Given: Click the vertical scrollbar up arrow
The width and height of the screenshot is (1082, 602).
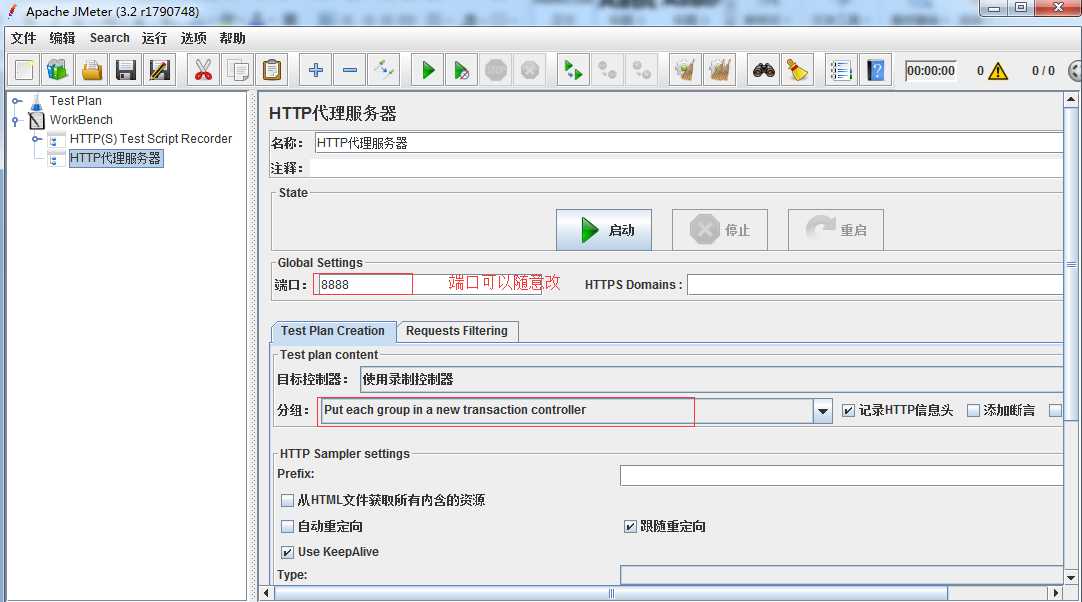Looking at the screenshot, I should click(x=1071, y=99).
